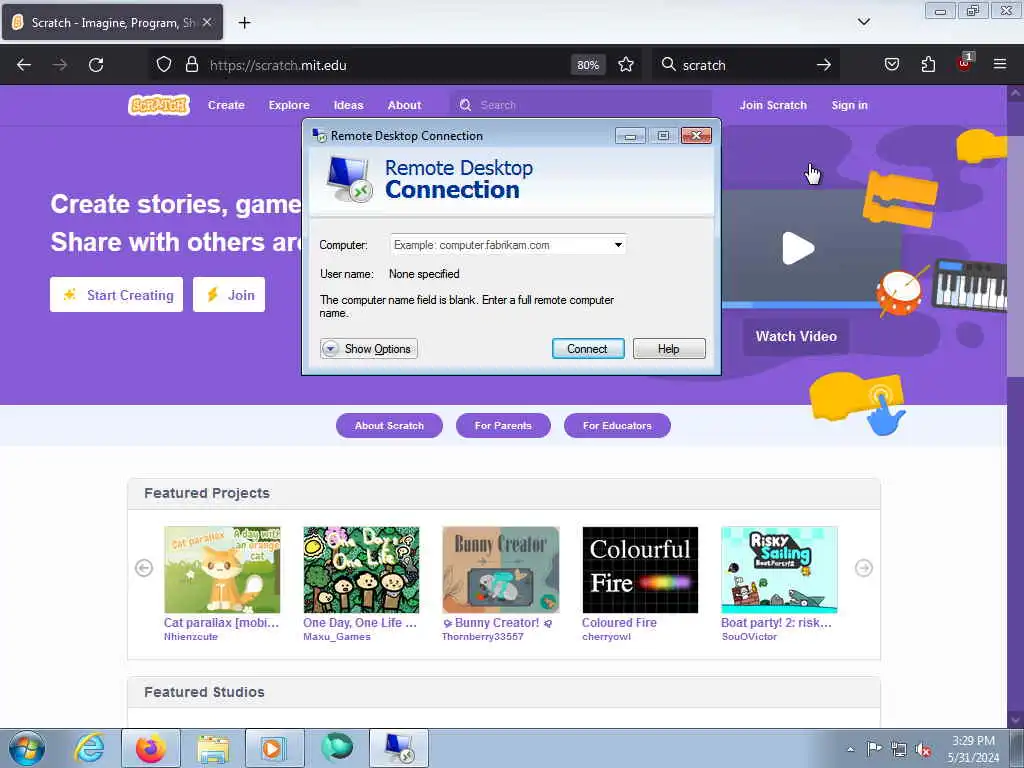This screenshot has height=768, width=1024.
Task: Launch Internet Explorer from taskbar
Action: (x=89, y=748)
